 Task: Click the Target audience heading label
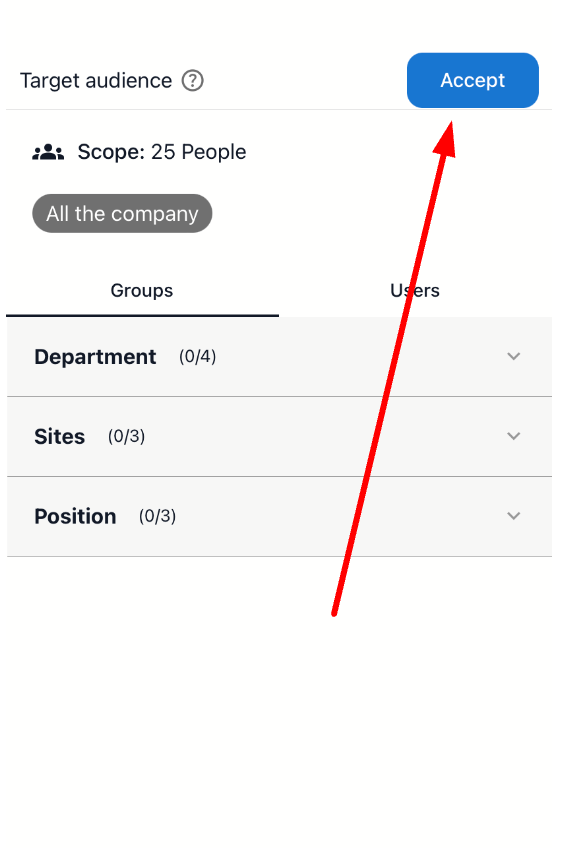pos(96,81)
